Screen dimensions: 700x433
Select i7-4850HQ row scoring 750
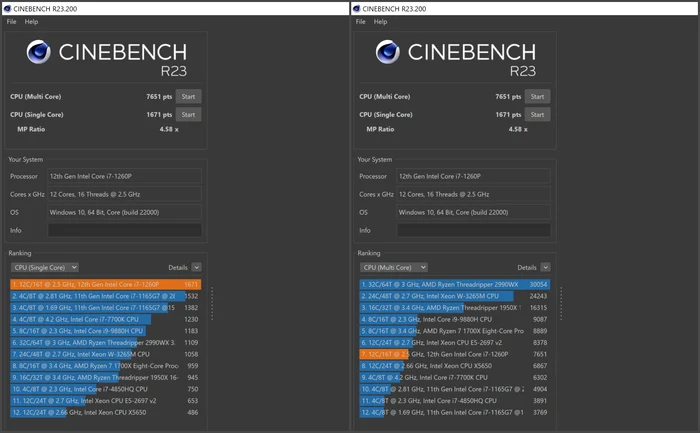coord(105,389)
